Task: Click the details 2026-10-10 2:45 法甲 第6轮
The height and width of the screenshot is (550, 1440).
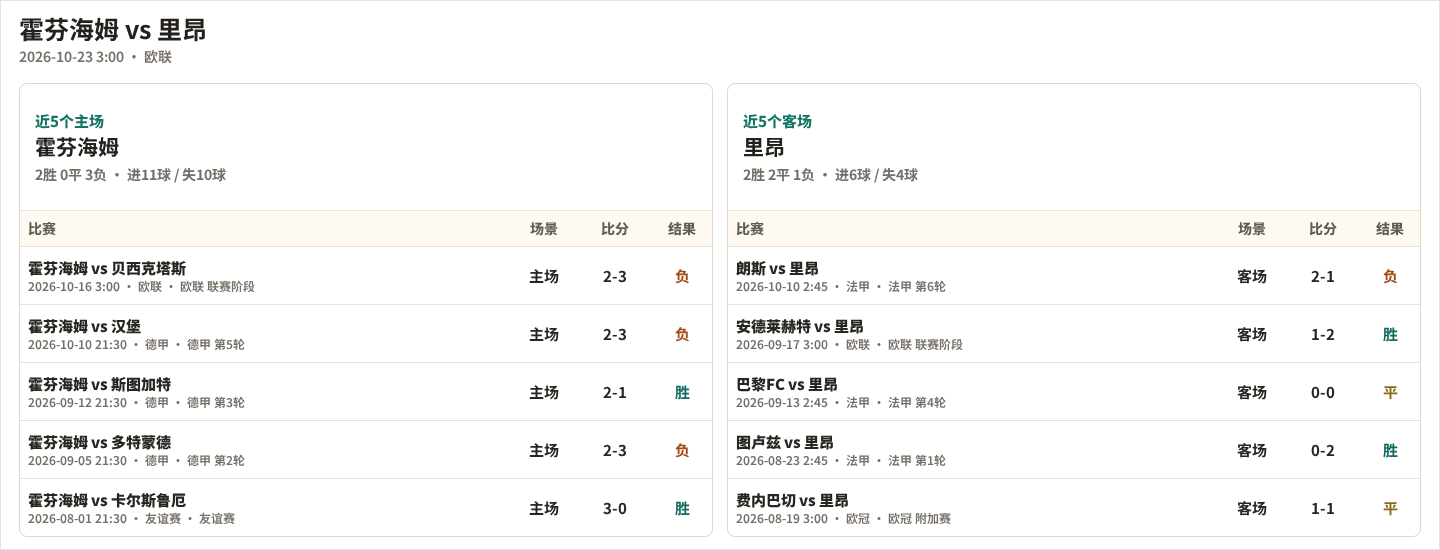Action: [841, 287]
